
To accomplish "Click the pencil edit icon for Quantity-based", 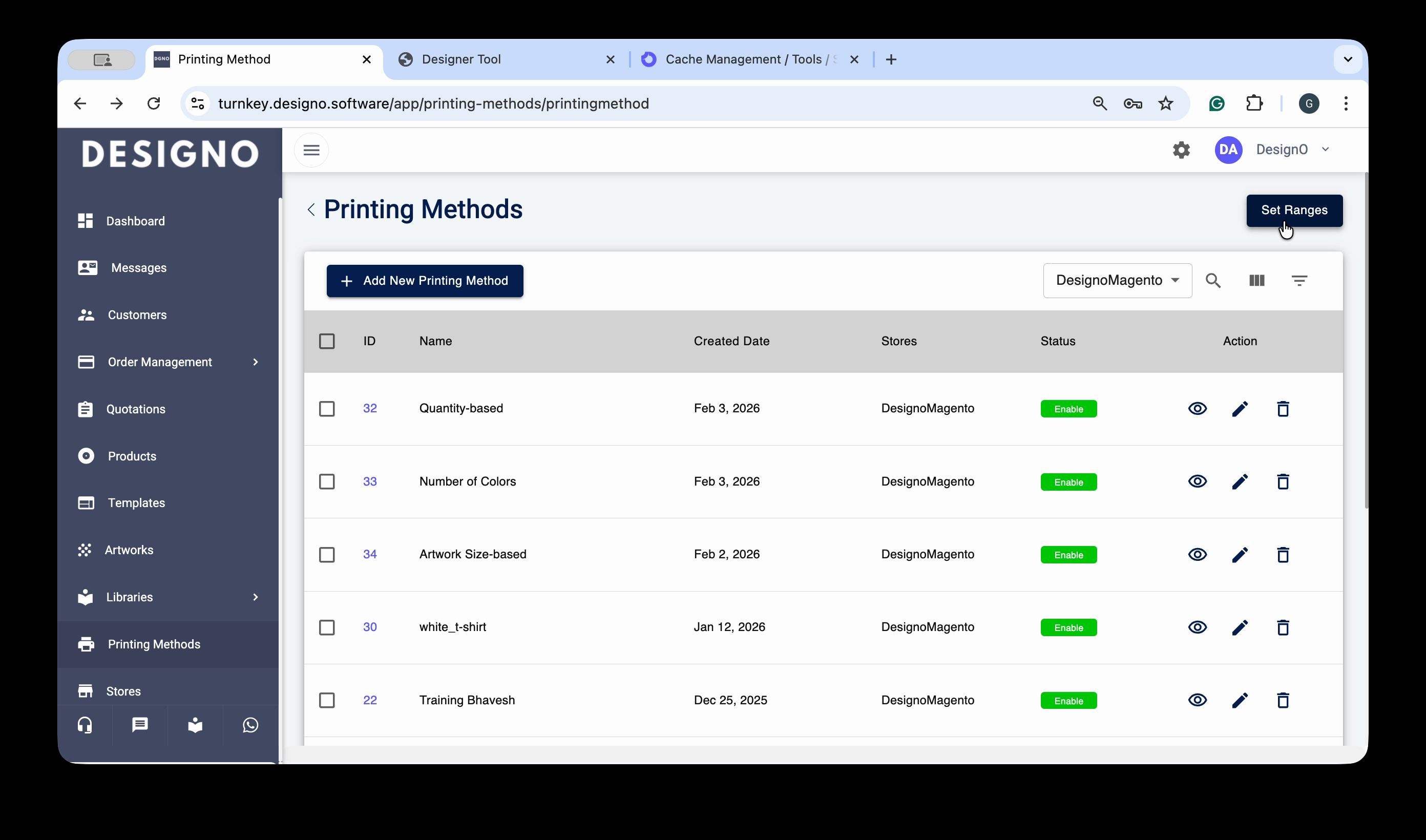I will tap(1239, 409).
